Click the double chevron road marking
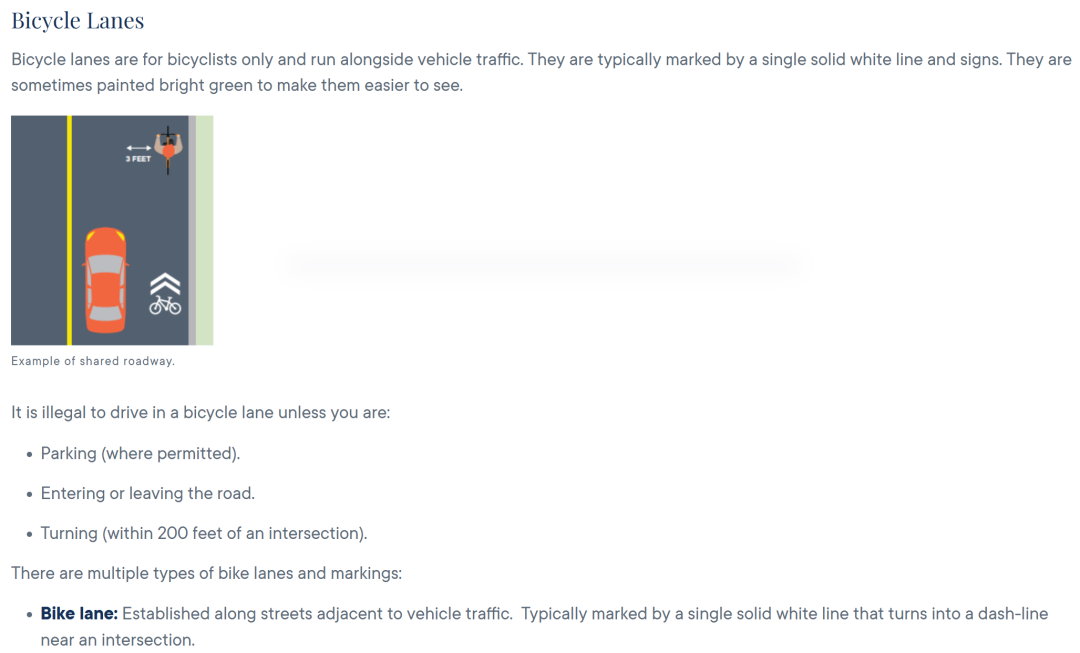This screenshot has width=1080, height=653. click(165, 283)
